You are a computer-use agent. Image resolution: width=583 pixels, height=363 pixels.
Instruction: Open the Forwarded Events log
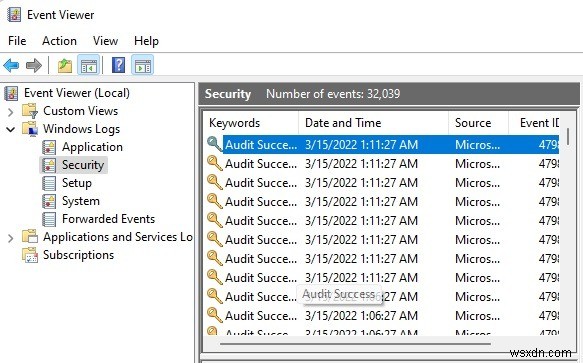click(x=108, y=219)
